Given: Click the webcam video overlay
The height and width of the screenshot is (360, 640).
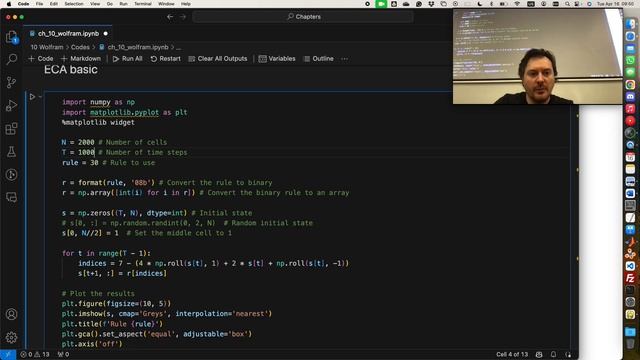Looking at the screenshot, I should tap(538, 57).
